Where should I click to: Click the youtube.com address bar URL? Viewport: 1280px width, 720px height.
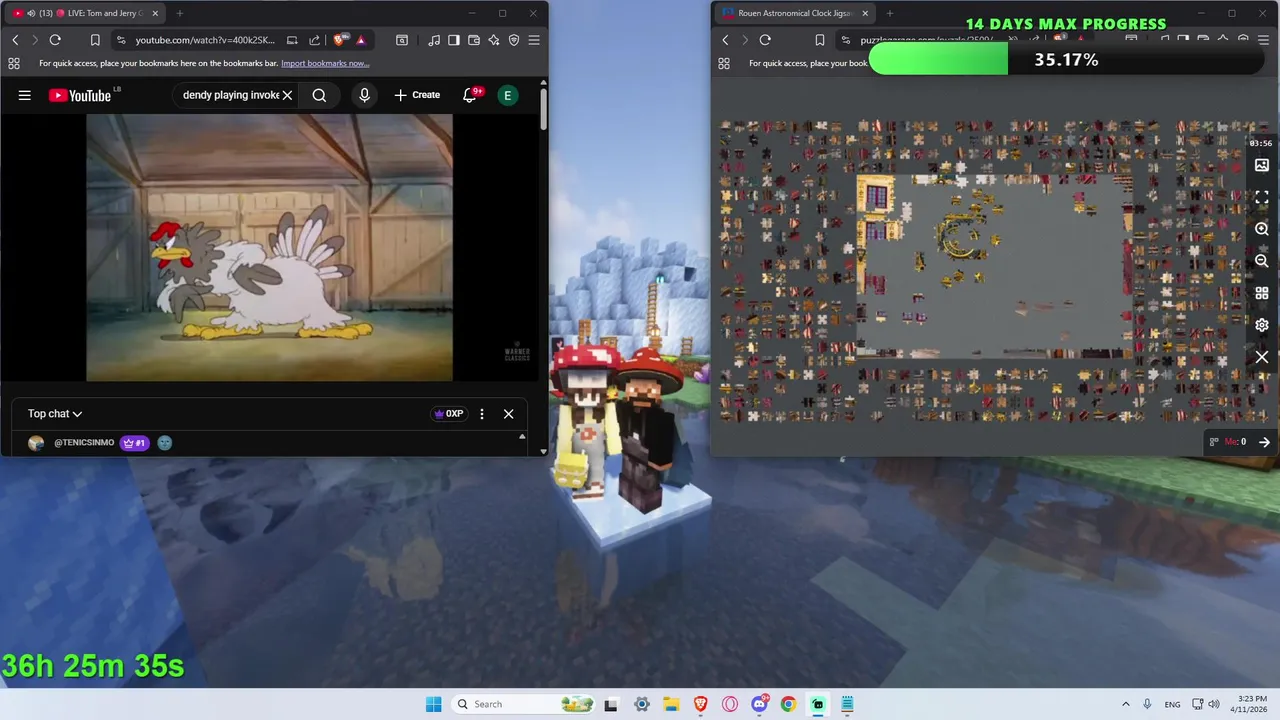pyautogui.click(x=205, y=40)
